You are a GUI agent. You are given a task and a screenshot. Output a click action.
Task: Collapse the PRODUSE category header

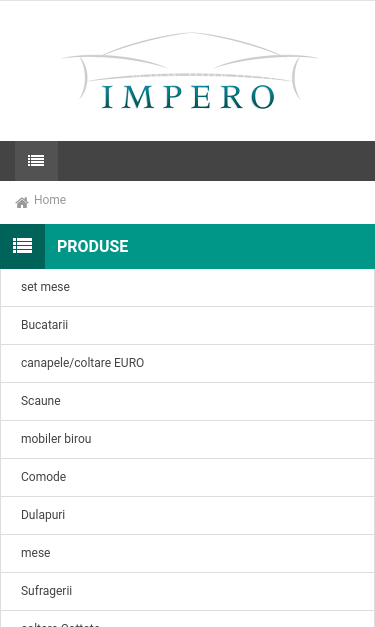pos(92,246)
